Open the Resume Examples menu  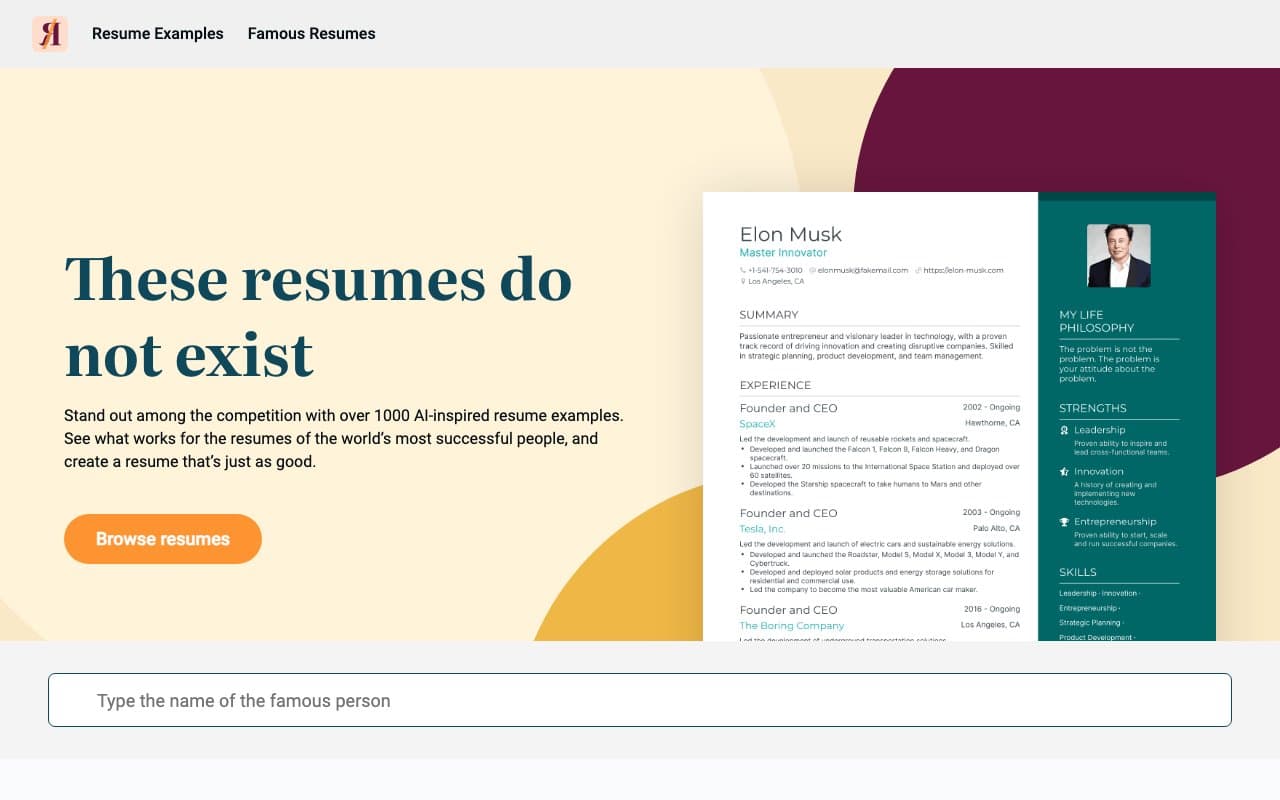157,33
